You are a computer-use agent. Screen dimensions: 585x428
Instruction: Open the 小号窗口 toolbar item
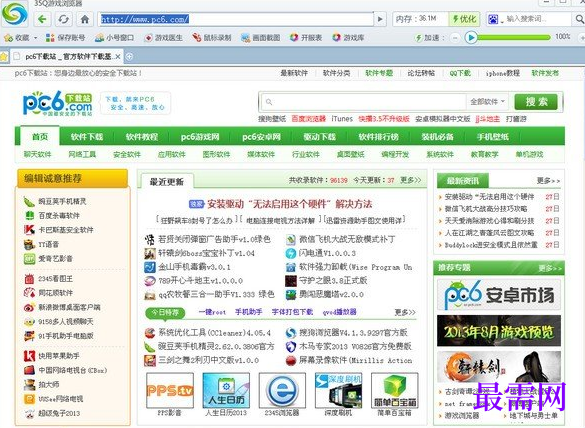[114, 38]
